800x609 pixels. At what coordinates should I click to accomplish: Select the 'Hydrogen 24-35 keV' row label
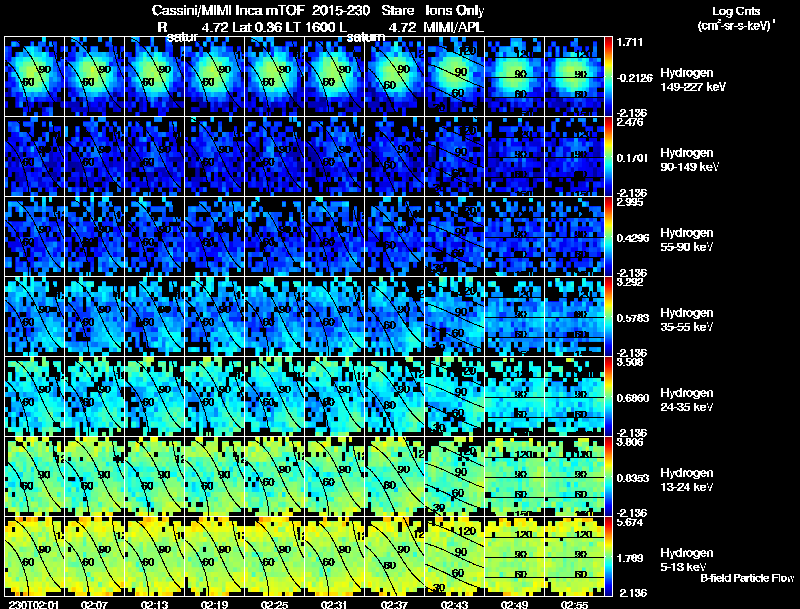(687, 400)
